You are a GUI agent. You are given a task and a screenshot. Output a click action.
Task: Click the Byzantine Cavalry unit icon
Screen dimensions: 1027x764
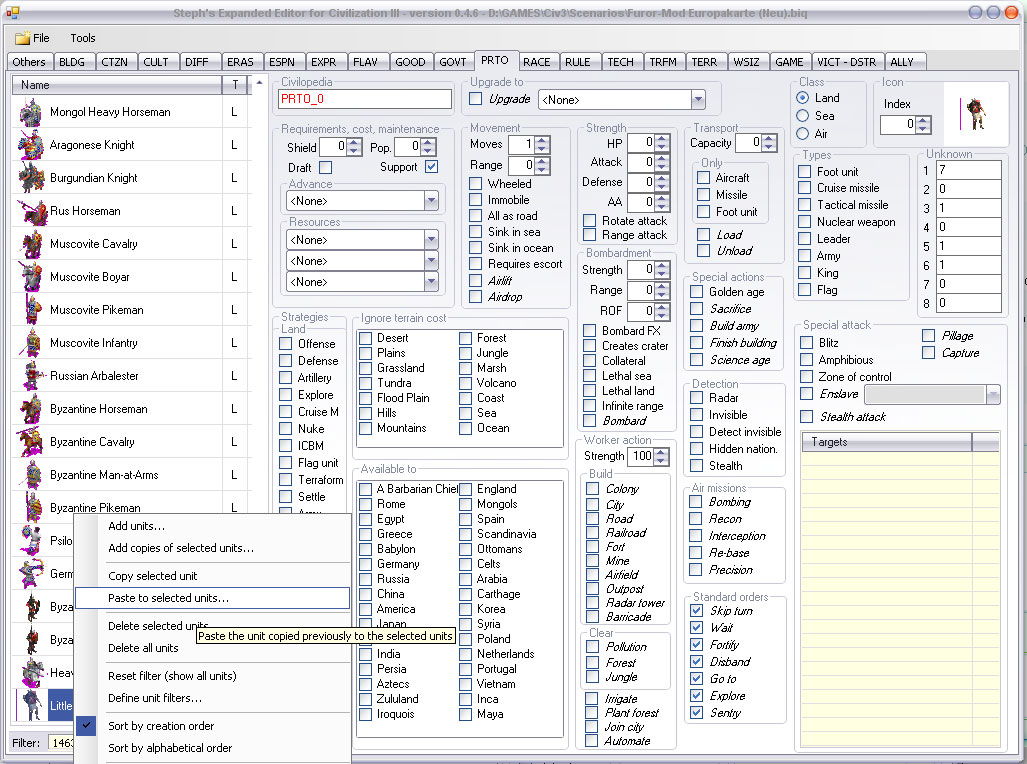coord(29,442)
